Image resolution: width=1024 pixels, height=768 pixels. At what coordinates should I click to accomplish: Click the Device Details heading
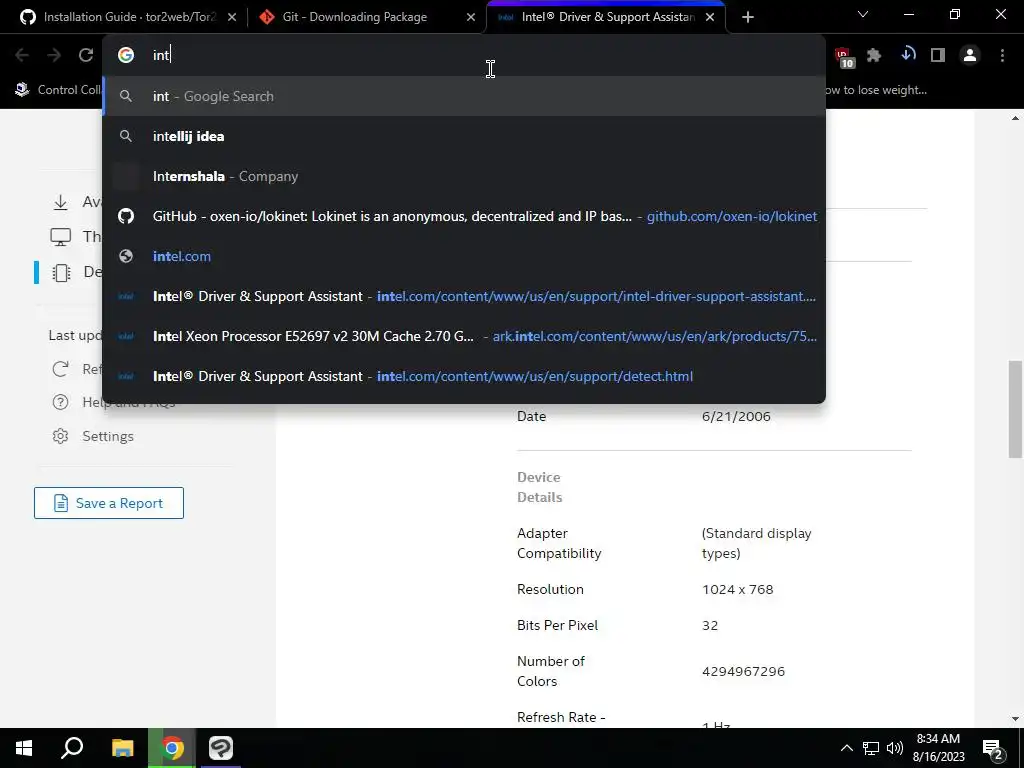click(x=539, y=487)
